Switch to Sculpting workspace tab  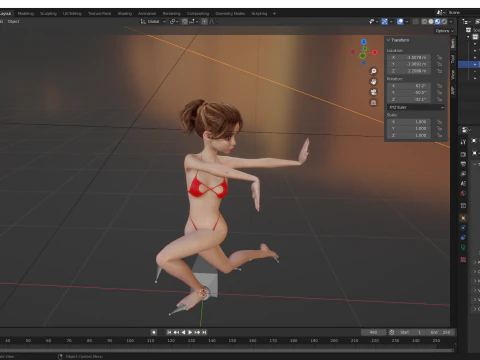[48, 13]
